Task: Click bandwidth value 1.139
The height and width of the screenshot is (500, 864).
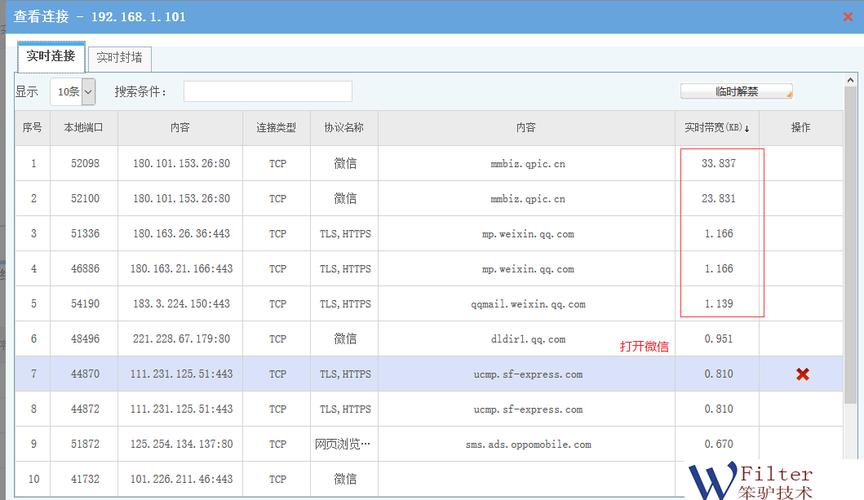Action: point(719,304)
